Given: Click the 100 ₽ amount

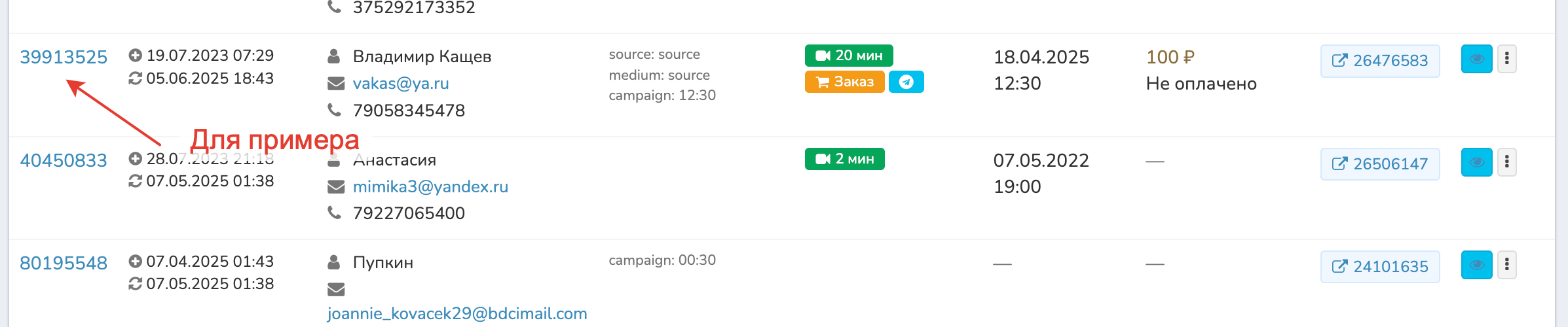Looking at the screenshot, I should click(x=1170, y=58).
